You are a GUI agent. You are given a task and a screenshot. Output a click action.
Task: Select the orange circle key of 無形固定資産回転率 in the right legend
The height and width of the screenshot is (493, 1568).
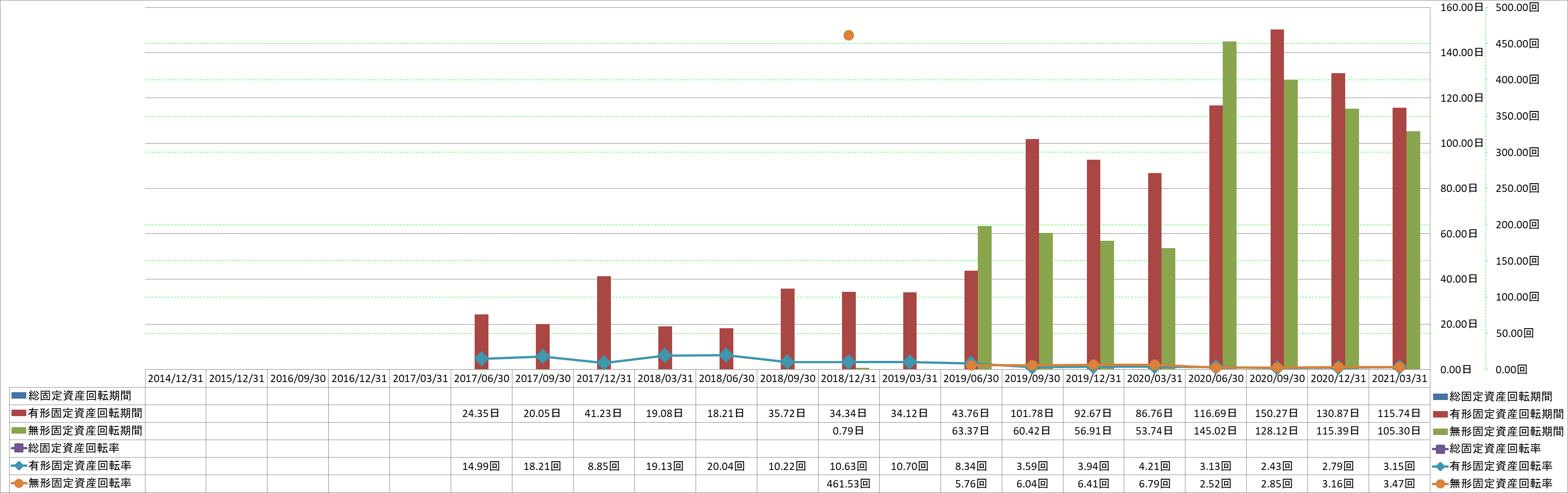point(1440,484)
